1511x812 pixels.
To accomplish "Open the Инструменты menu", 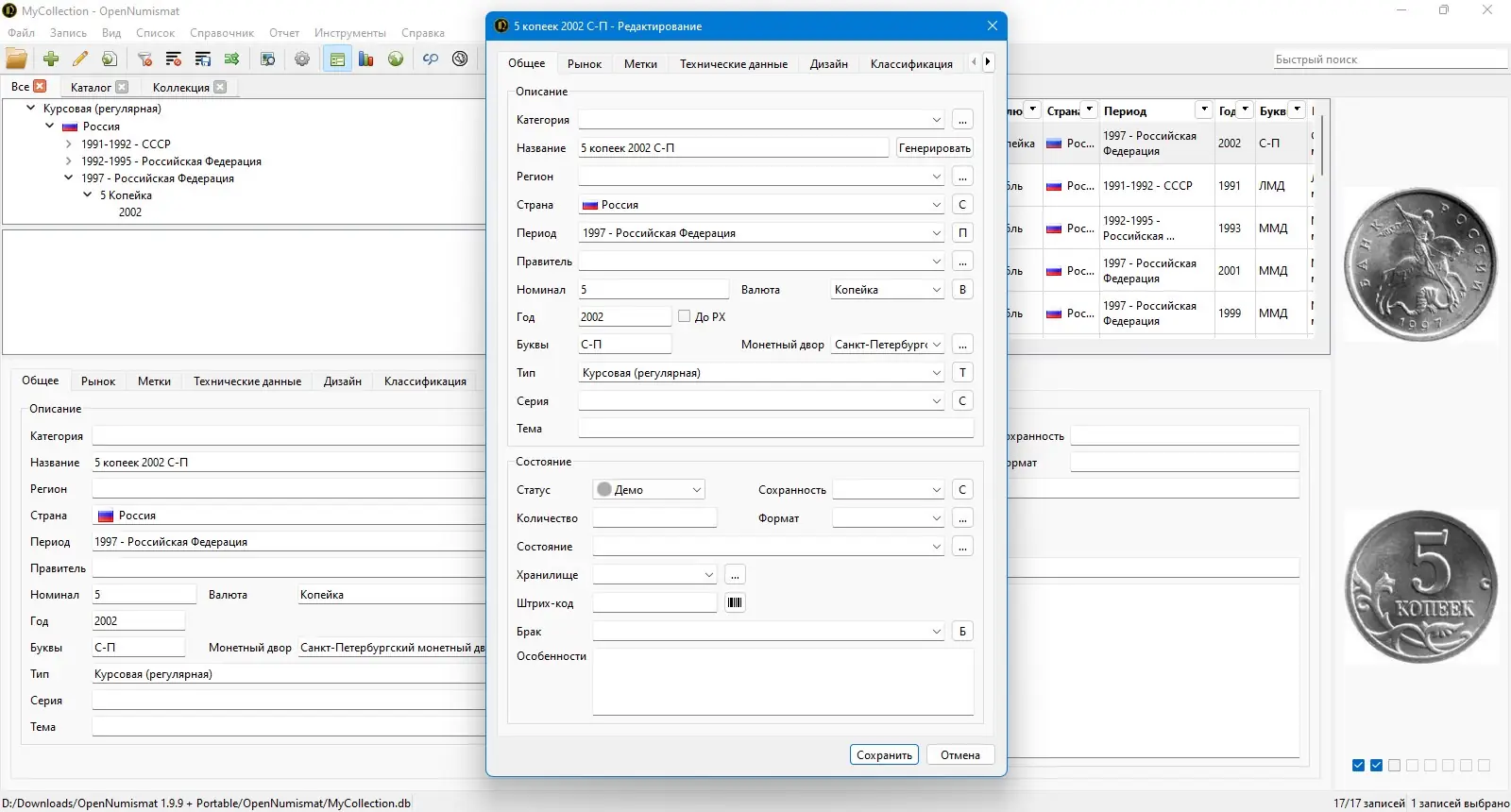I will click(350, 33).
